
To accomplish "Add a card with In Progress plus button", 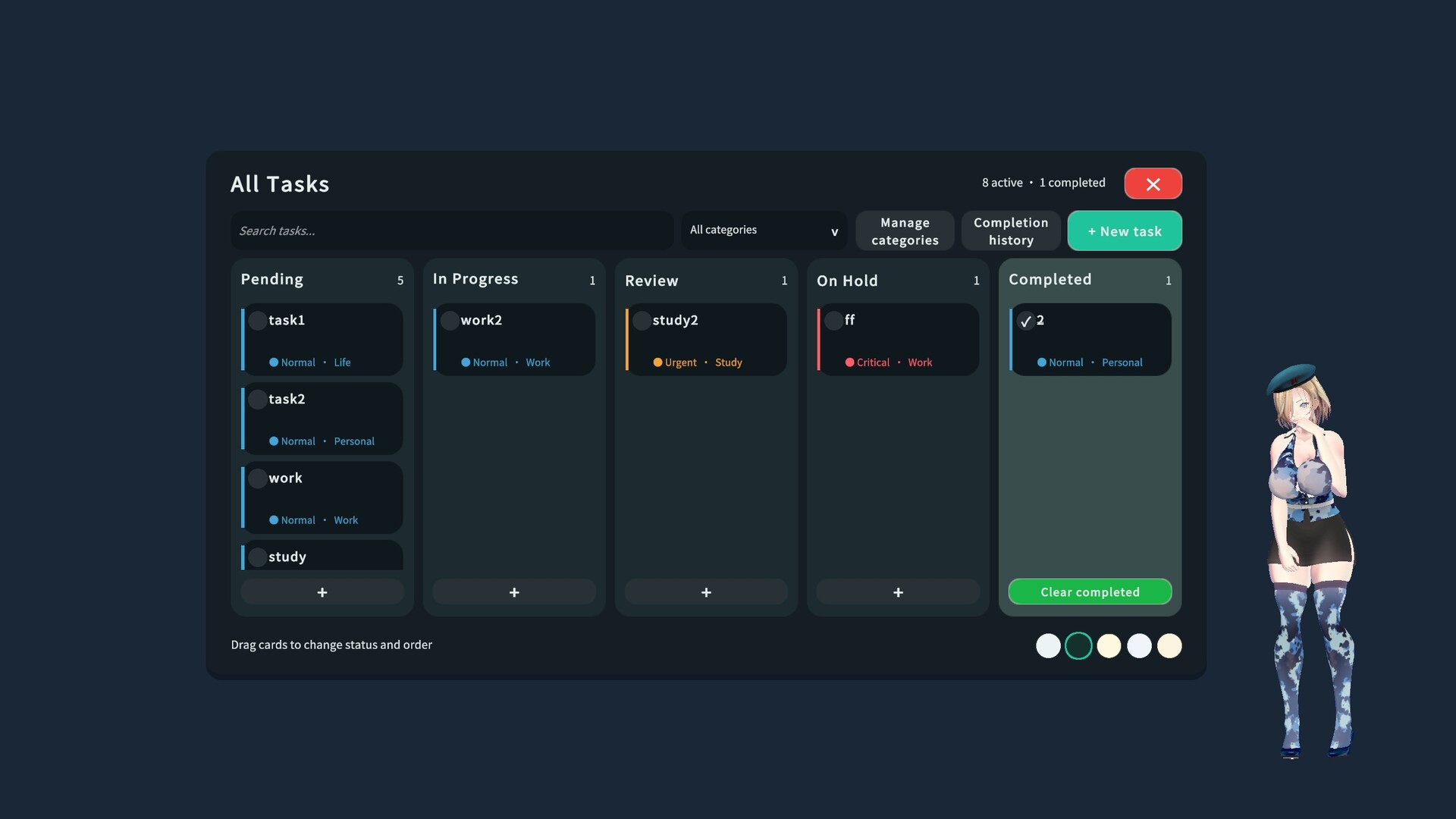I will click(x=514, y=592).
